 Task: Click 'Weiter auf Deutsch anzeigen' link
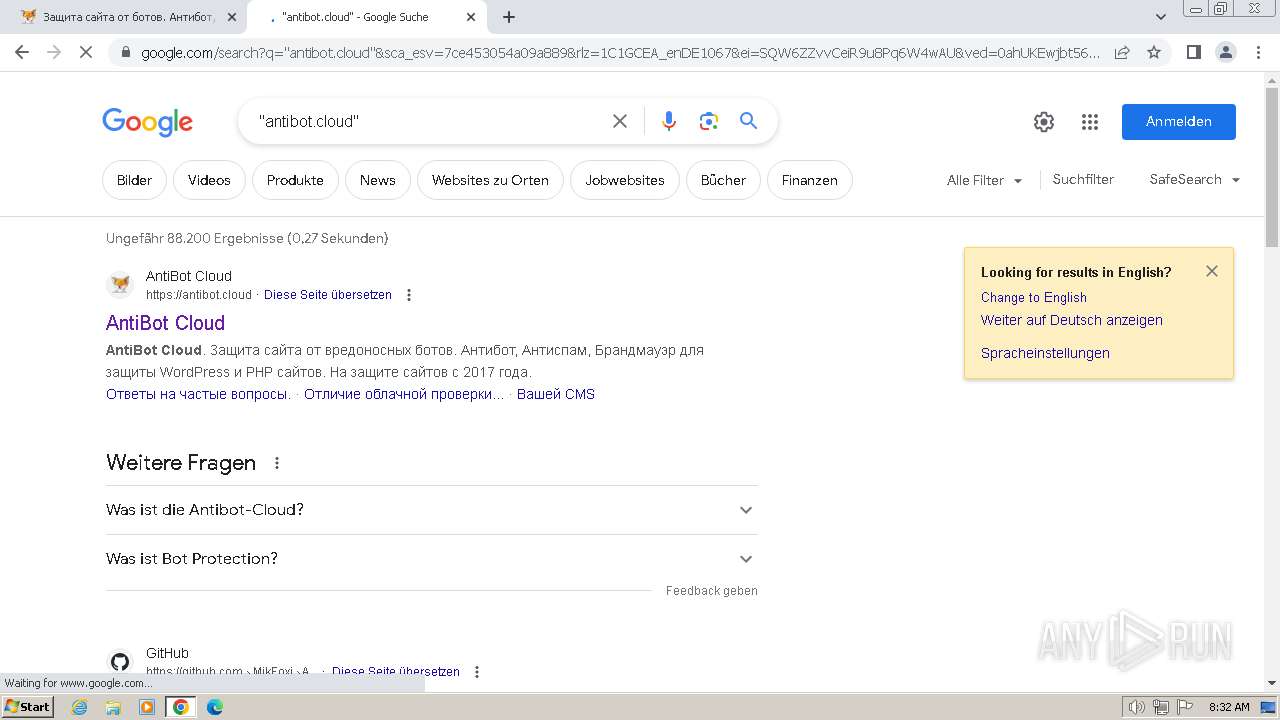coord(1072,320)
